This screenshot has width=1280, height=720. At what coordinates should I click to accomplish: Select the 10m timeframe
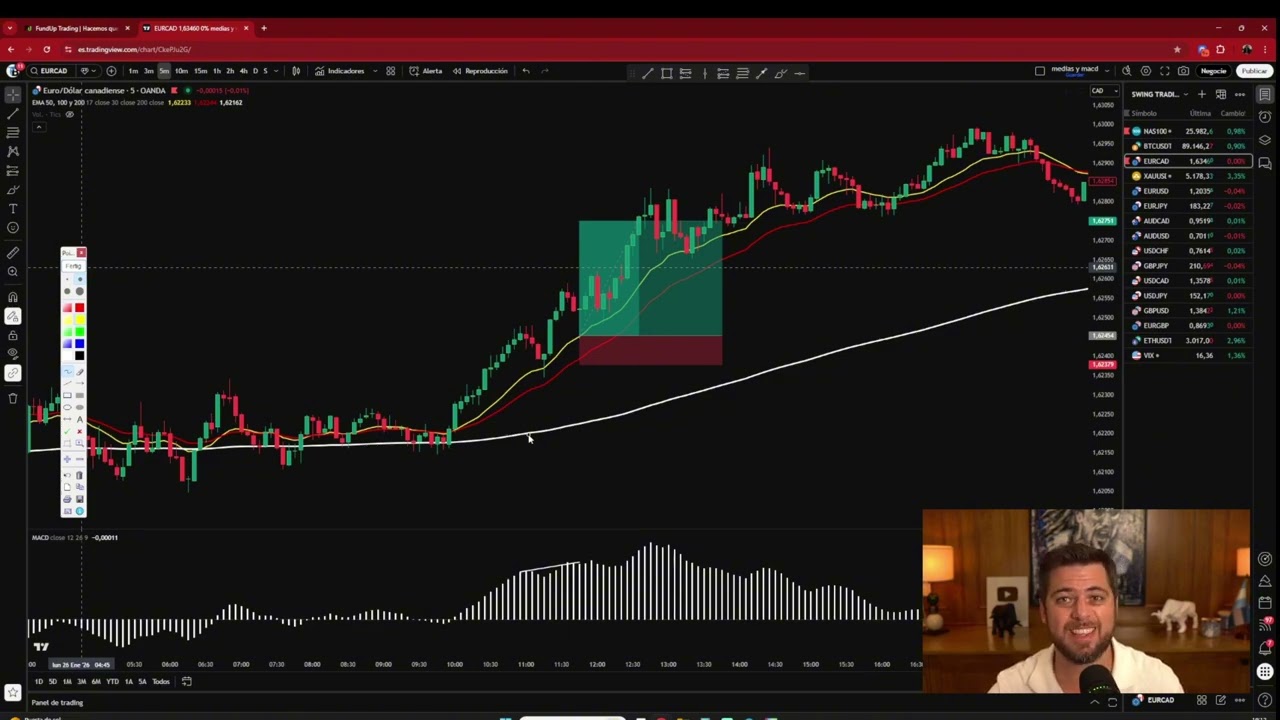(181, 71)
